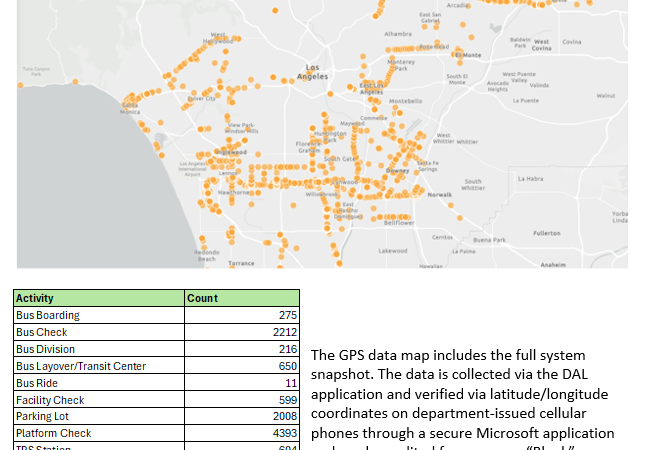Select the Bus Check row label
Image resolution: width=647 pixels, height=450 pixels.
(x=42, y=332)
